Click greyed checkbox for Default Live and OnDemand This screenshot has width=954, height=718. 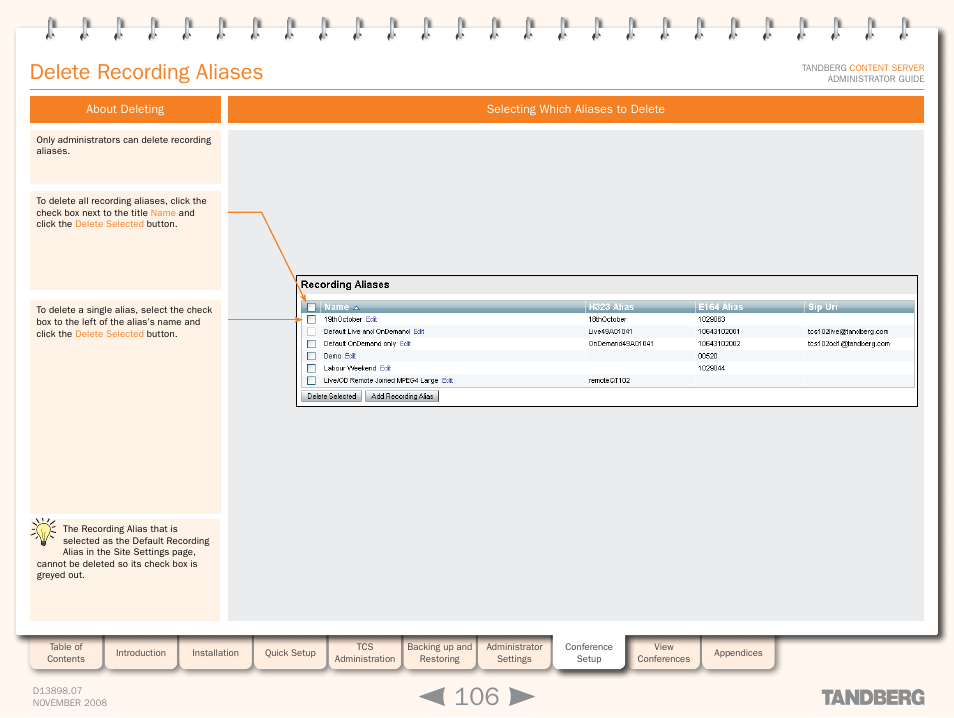click(x=312, y=332)
